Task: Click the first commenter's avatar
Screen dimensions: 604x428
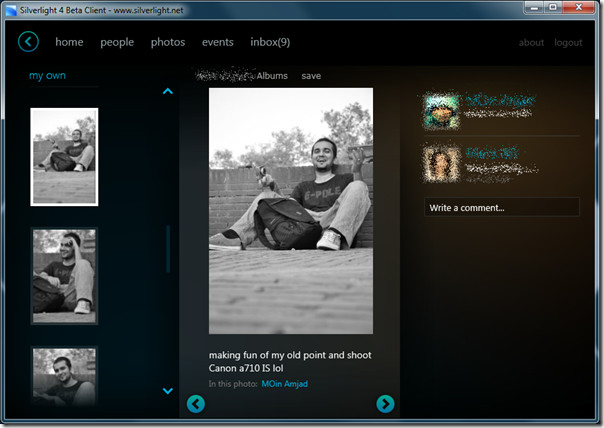Action: [x=441, y=111]
